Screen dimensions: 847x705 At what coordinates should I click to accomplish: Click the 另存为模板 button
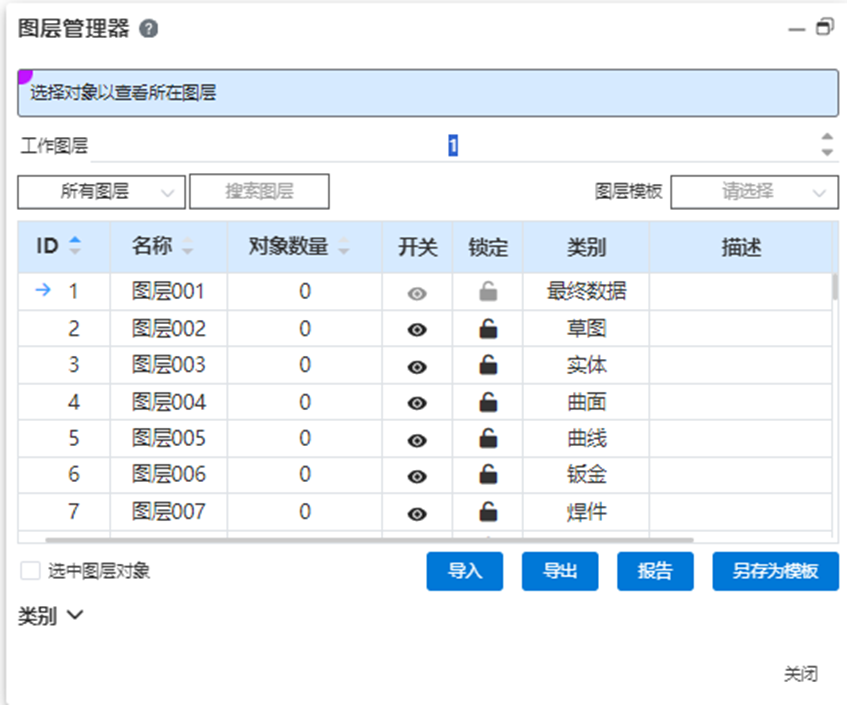click(775, 571)
